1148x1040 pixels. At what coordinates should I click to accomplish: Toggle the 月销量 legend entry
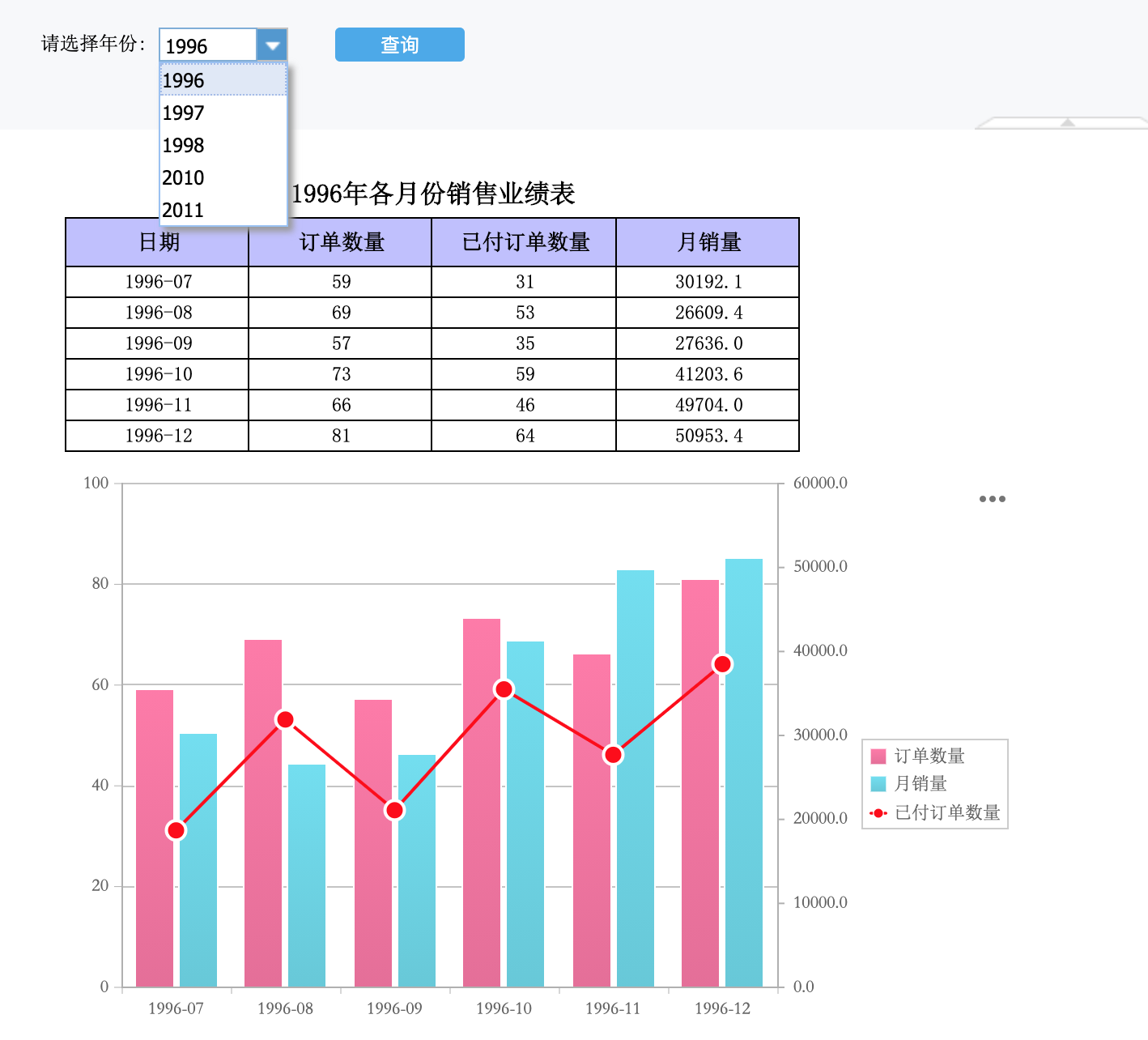pos(909,784)
